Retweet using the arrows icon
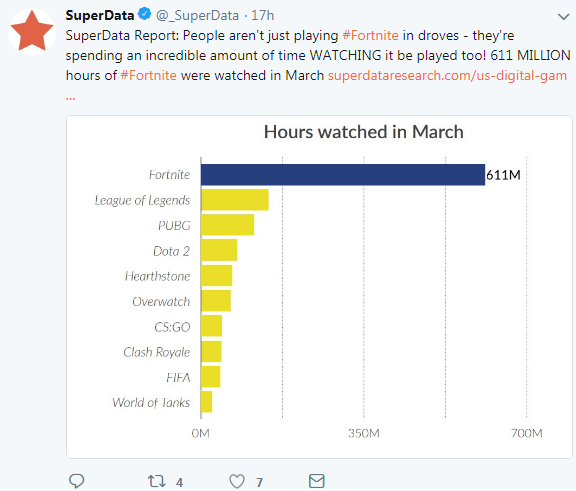576x491 pixels. coord(156,481)
